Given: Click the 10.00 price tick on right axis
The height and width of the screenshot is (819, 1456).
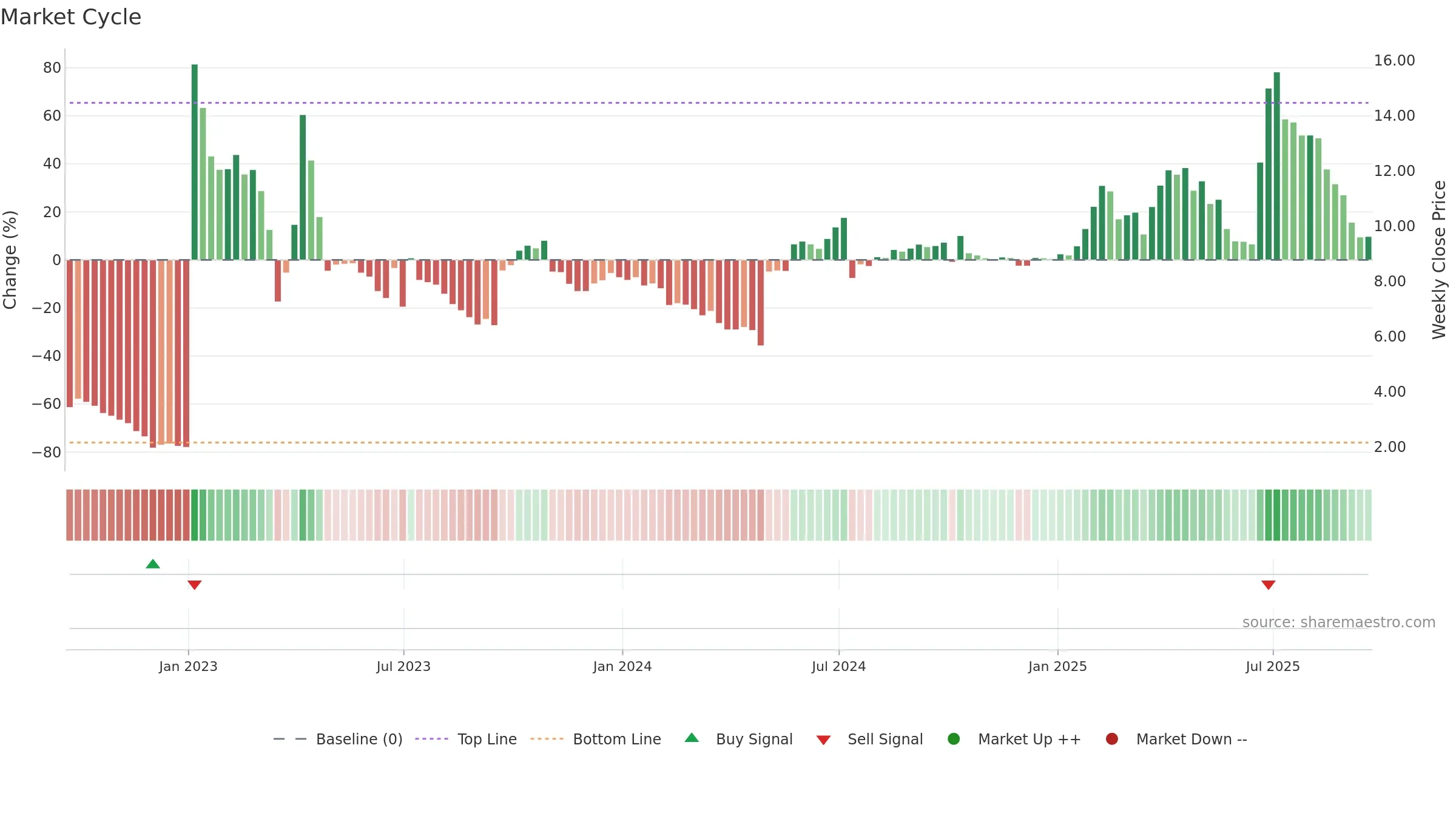Looking at the screenshot, I should 1395,226.
